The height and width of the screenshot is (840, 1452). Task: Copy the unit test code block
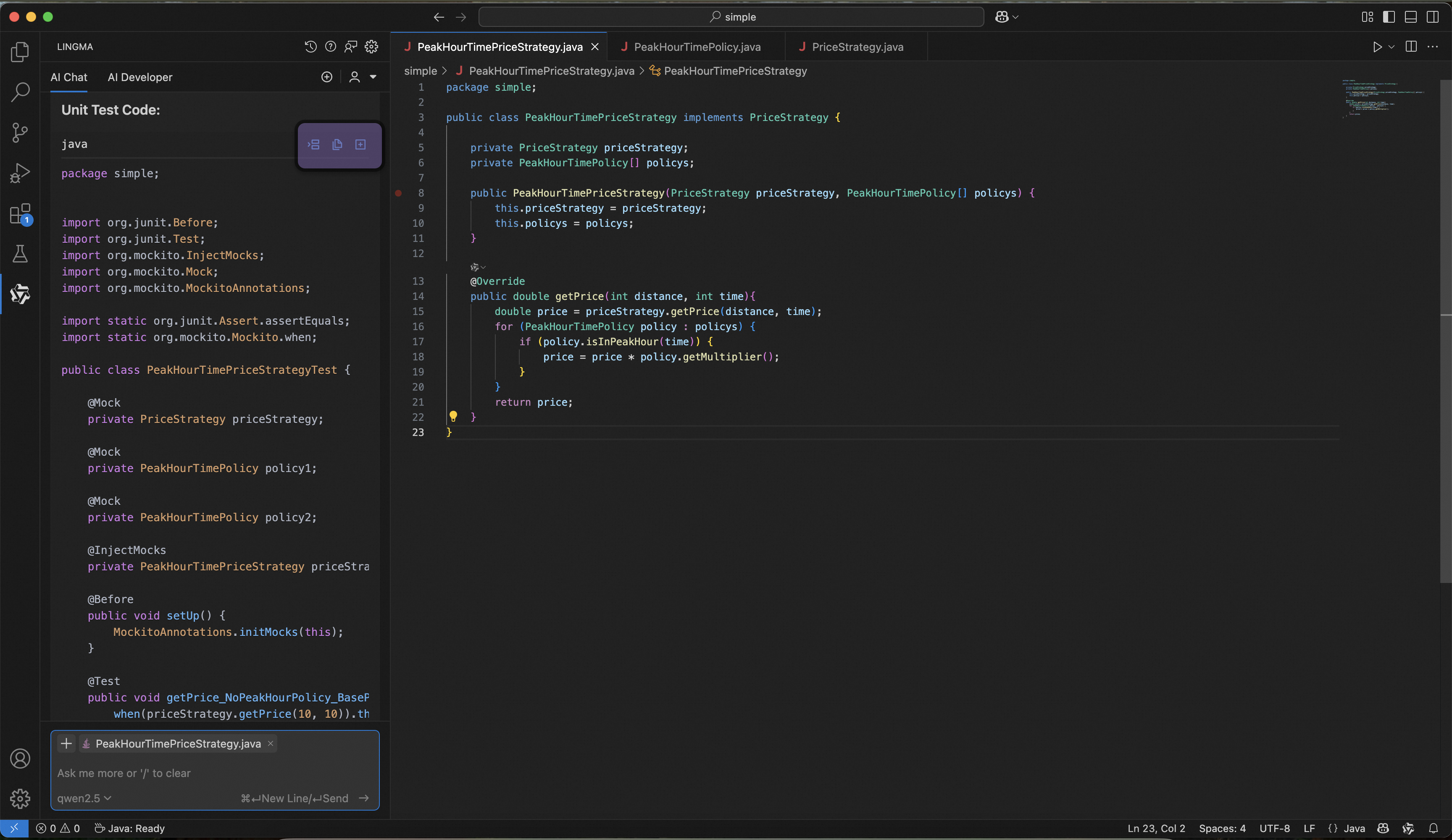tap(337, 144)
